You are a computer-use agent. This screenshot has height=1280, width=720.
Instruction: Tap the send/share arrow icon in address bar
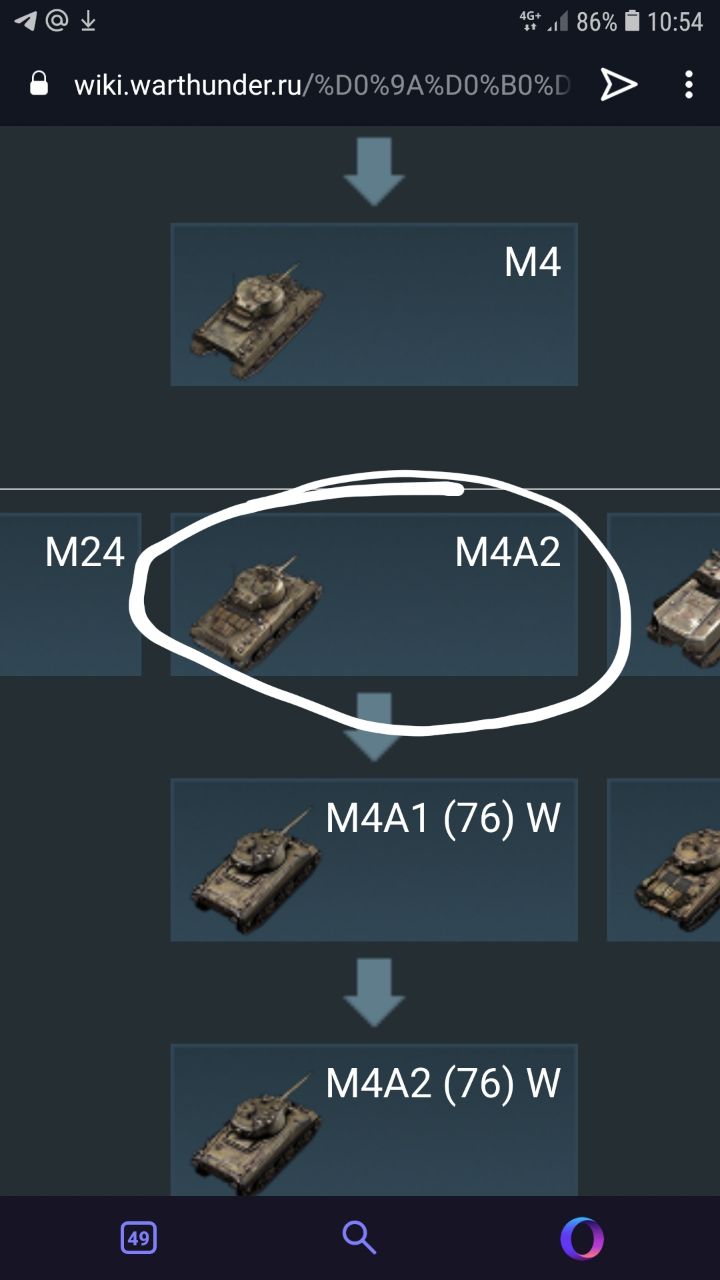[618, 85]
